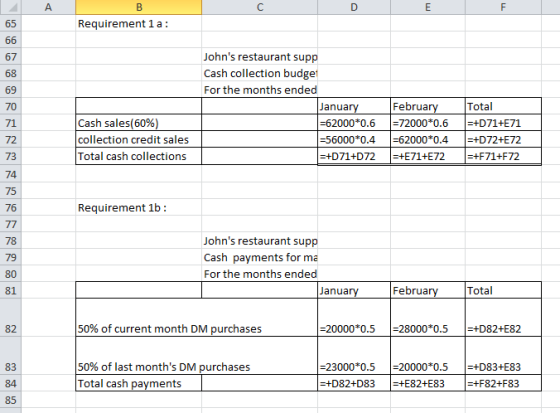Image resolution: width=560 pixels, height=413 pixels.
Task: Click 'For the months ended' cell in row 80
Action: 260,274
